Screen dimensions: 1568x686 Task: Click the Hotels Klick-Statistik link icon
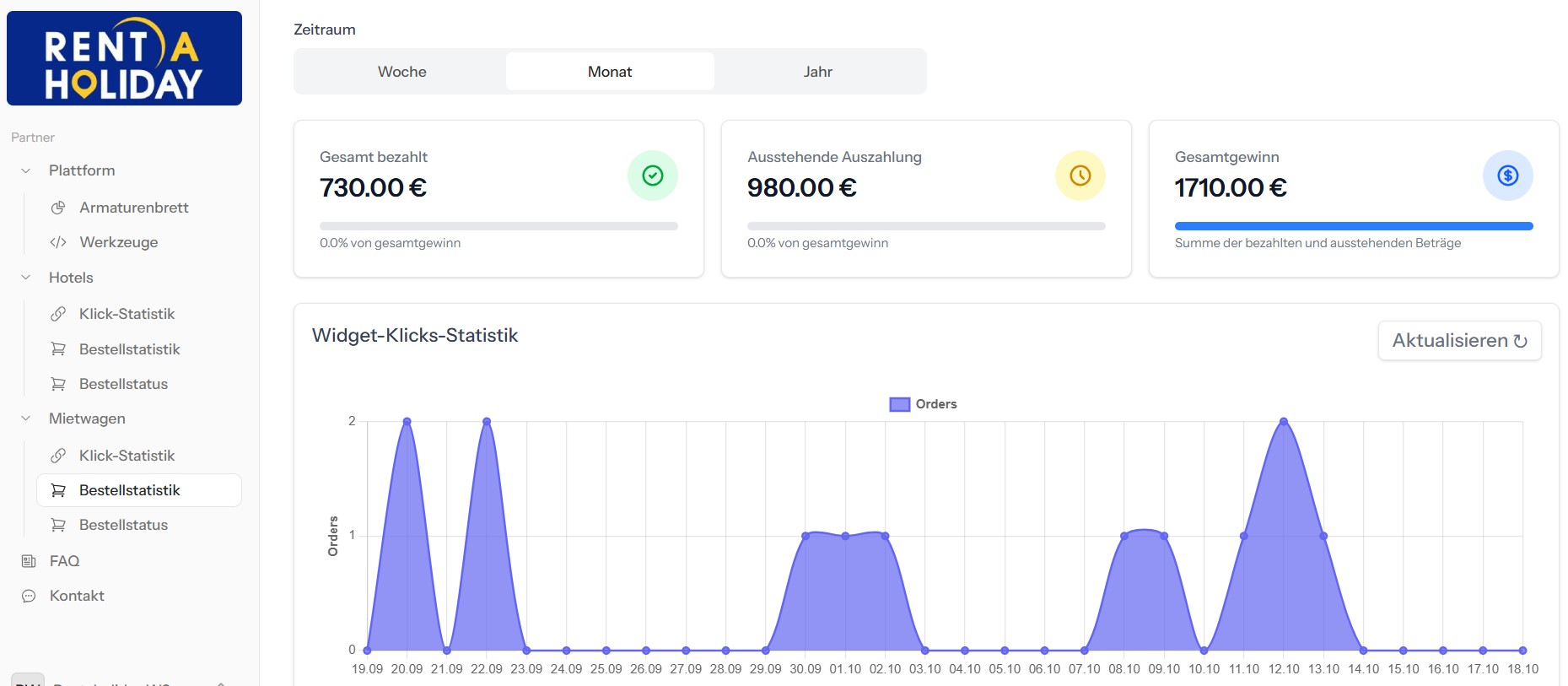58,314
